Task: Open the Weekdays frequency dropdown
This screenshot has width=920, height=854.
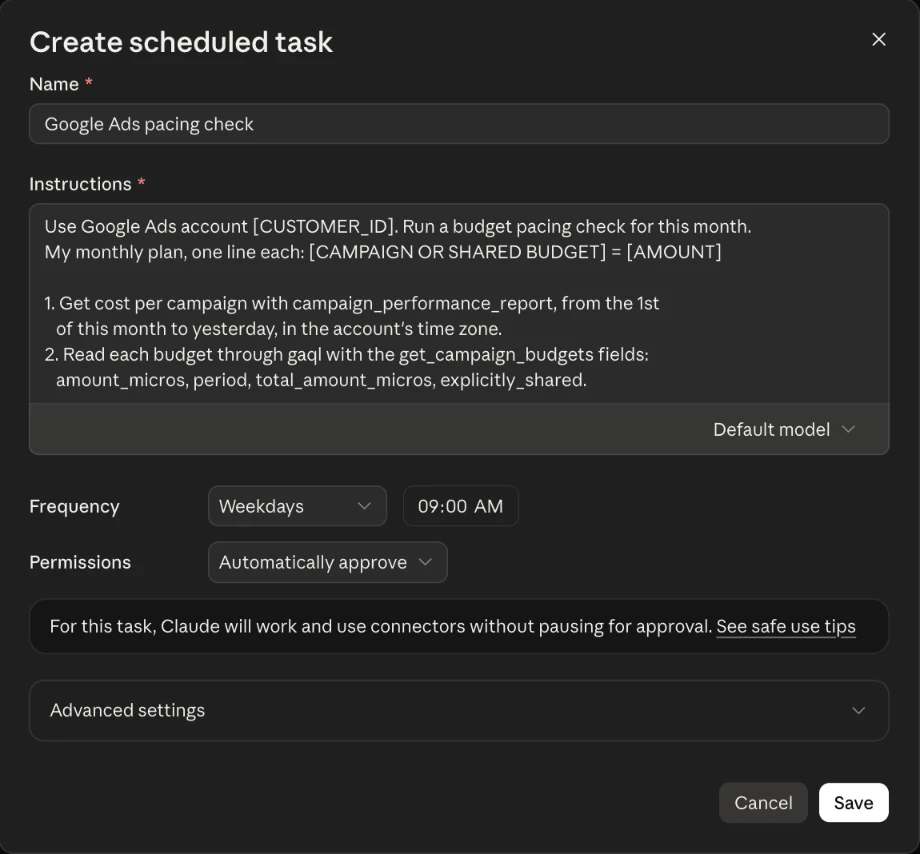Action: [297, 506]
